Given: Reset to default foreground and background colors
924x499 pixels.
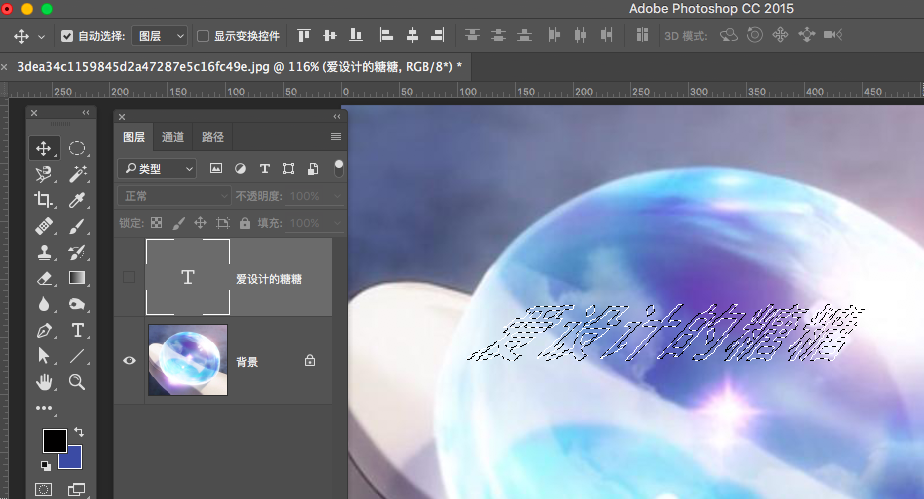Looking at the screenshot, I should (x=45, y=465).
